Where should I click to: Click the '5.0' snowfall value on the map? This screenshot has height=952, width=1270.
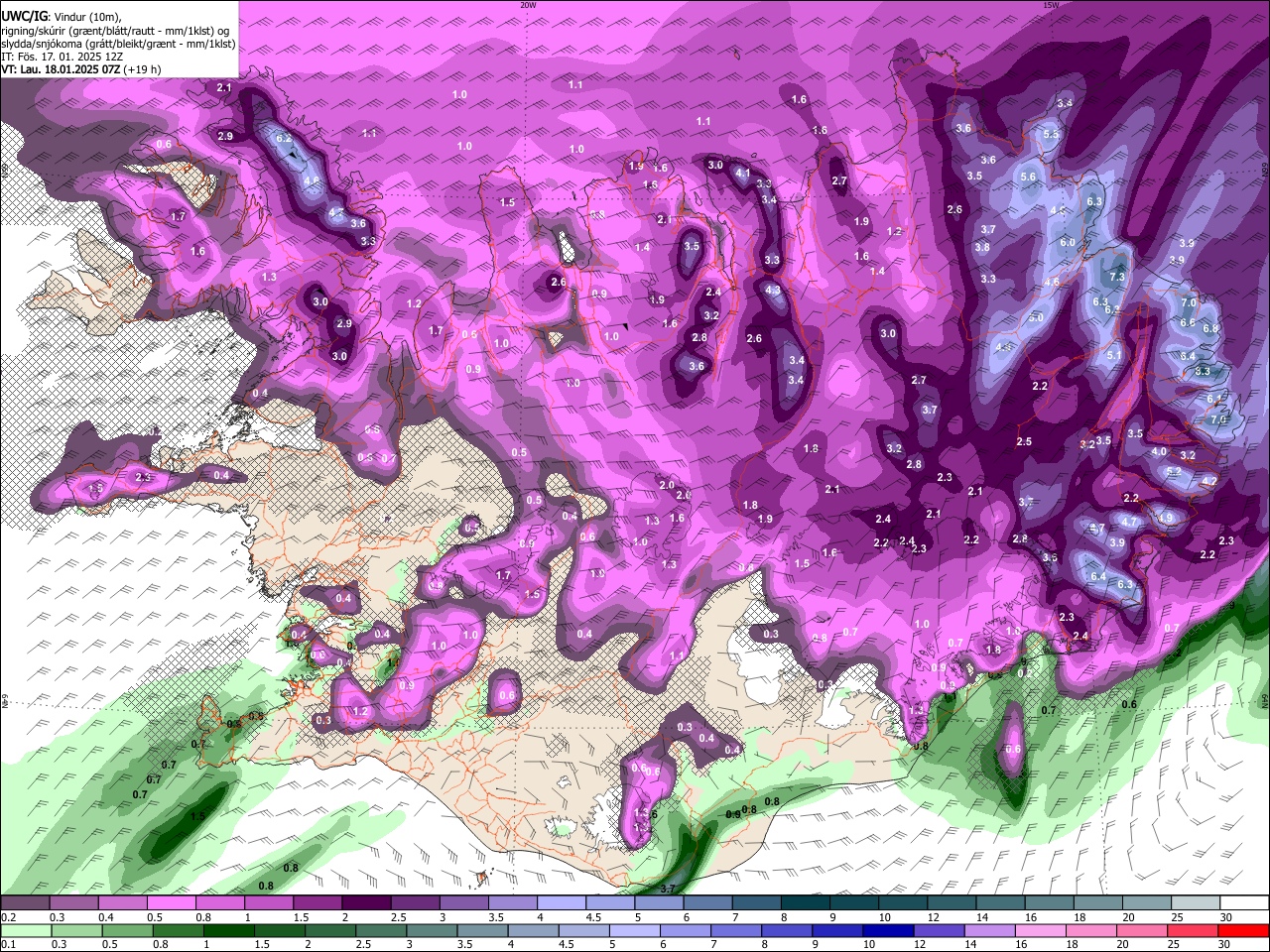[1036, 317]
